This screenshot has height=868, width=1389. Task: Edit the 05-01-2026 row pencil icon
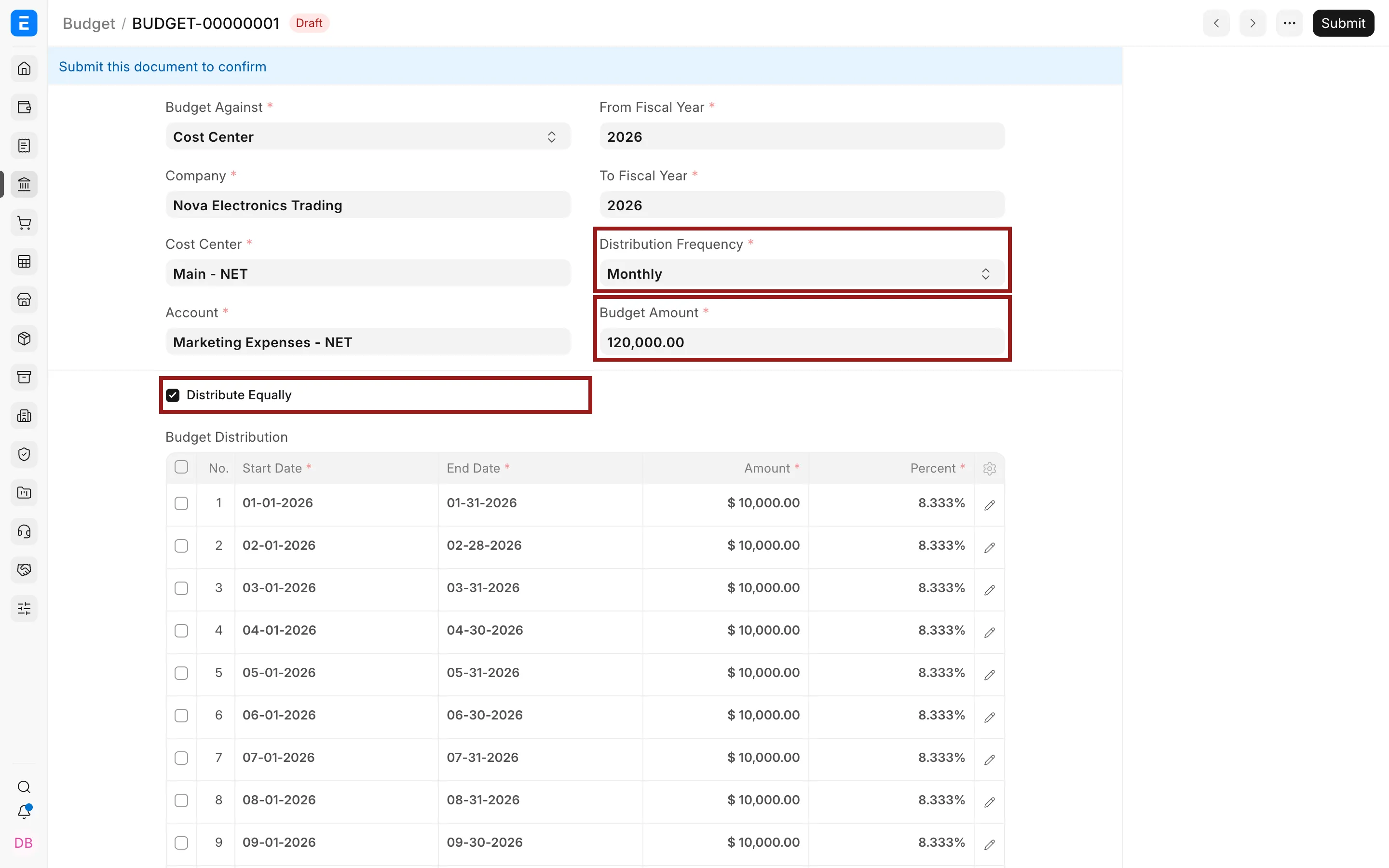pos(990,675)
